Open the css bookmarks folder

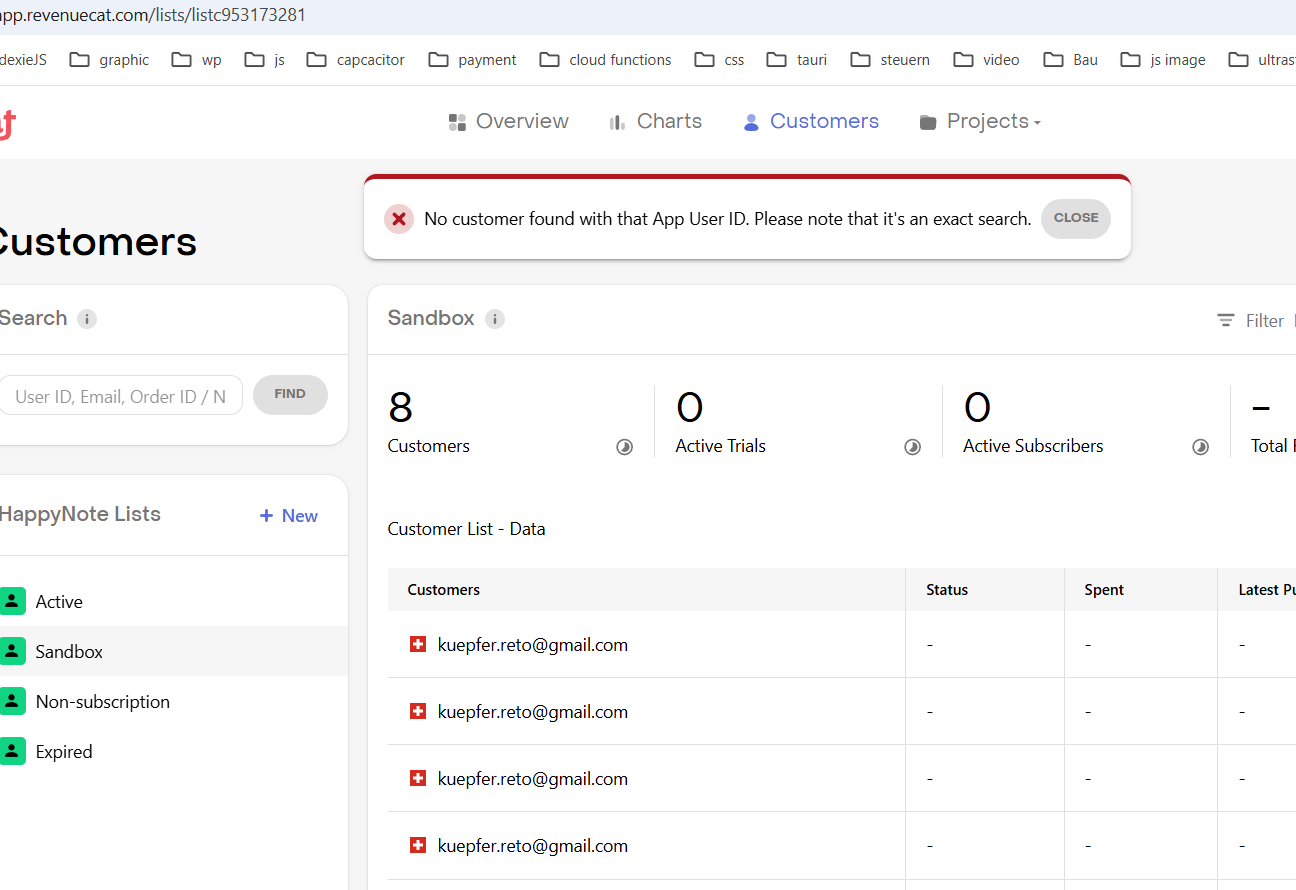click(x=720, y=60)
